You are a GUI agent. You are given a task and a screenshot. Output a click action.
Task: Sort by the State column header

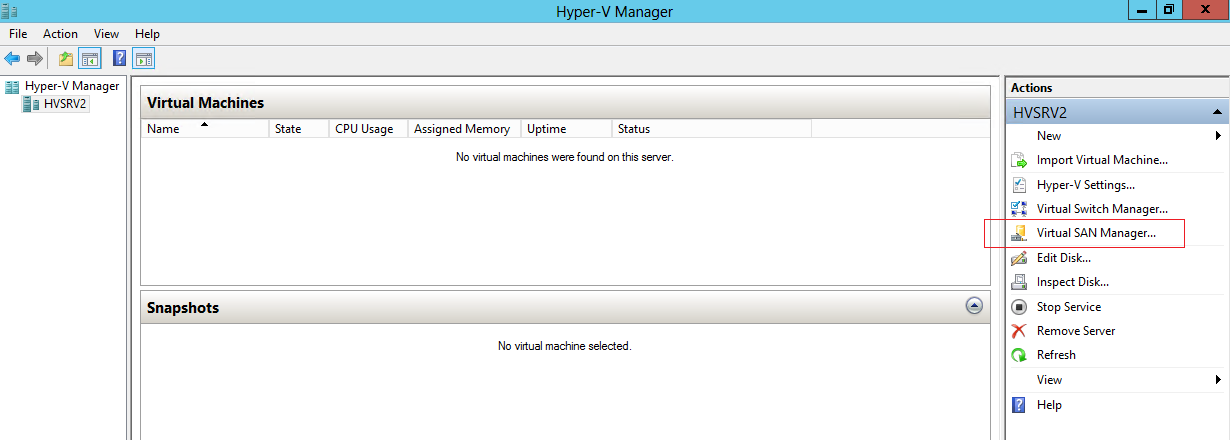(299, 129)
